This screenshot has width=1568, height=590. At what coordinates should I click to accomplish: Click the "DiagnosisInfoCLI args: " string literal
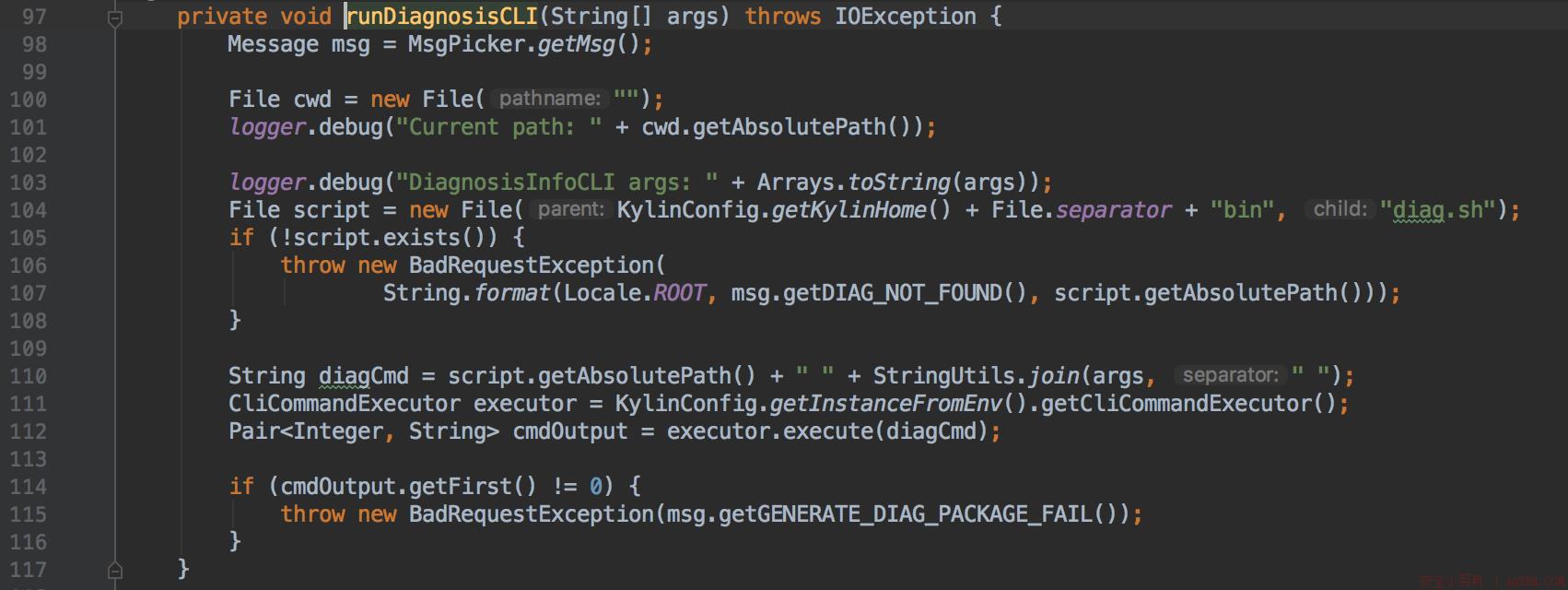pos(557,183)
